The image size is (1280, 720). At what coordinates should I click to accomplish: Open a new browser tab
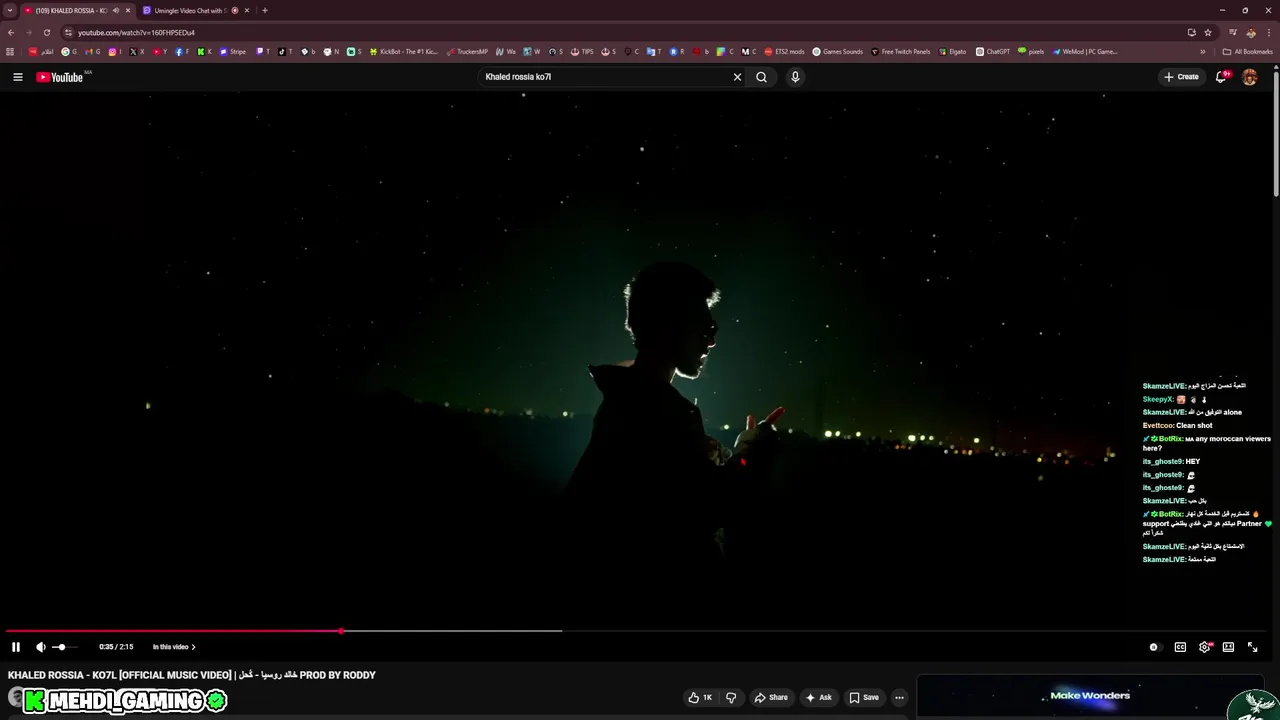click(x=265, y=10)
